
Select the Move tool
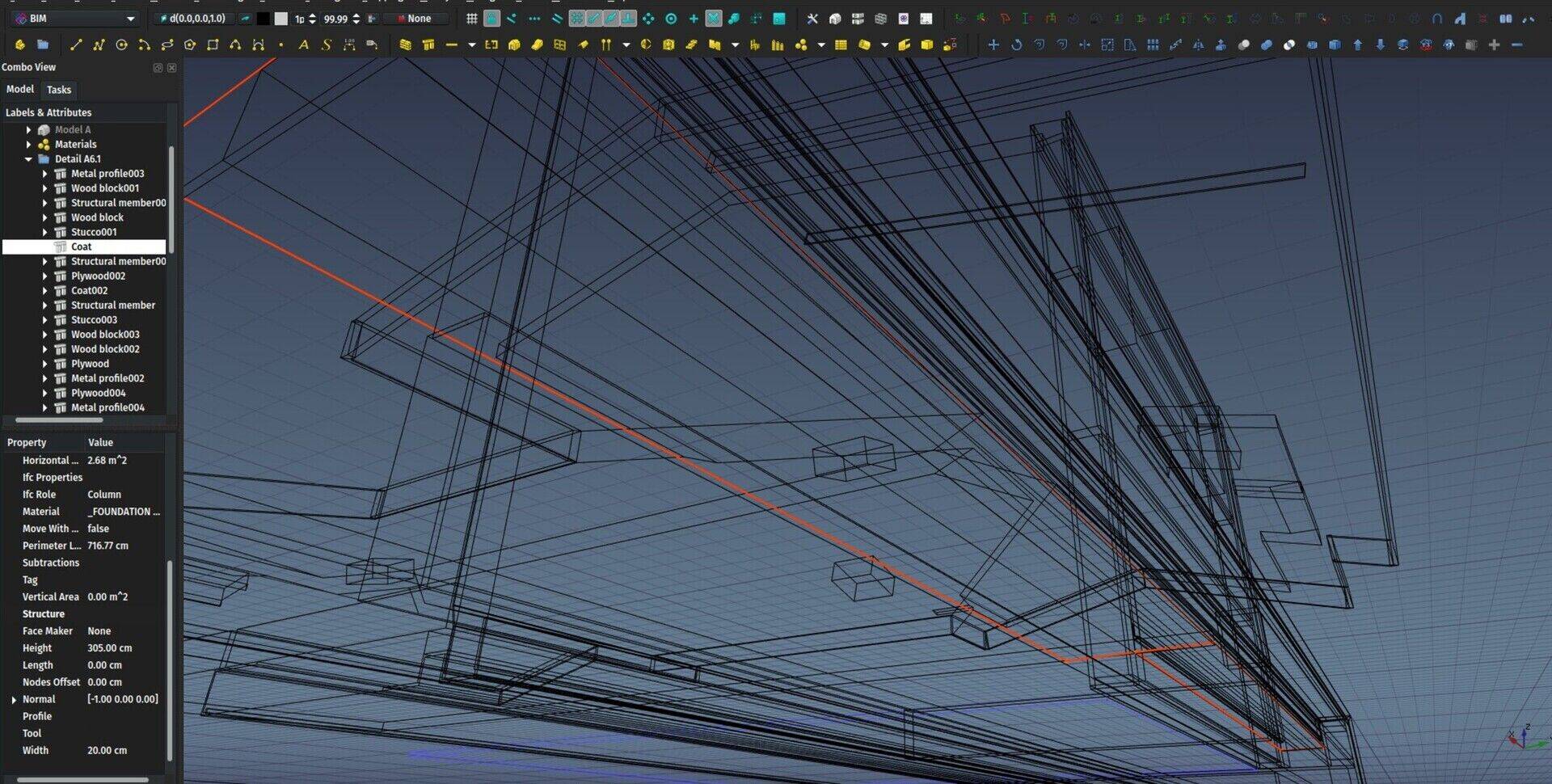993,45
